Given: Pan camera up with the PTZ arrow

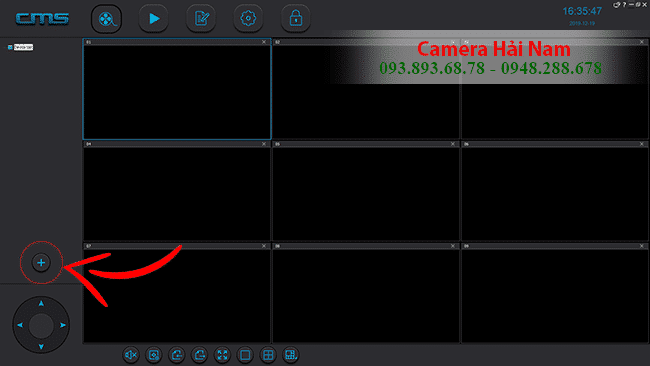Looking at the screenshot, I should click(x=41, y=303).
